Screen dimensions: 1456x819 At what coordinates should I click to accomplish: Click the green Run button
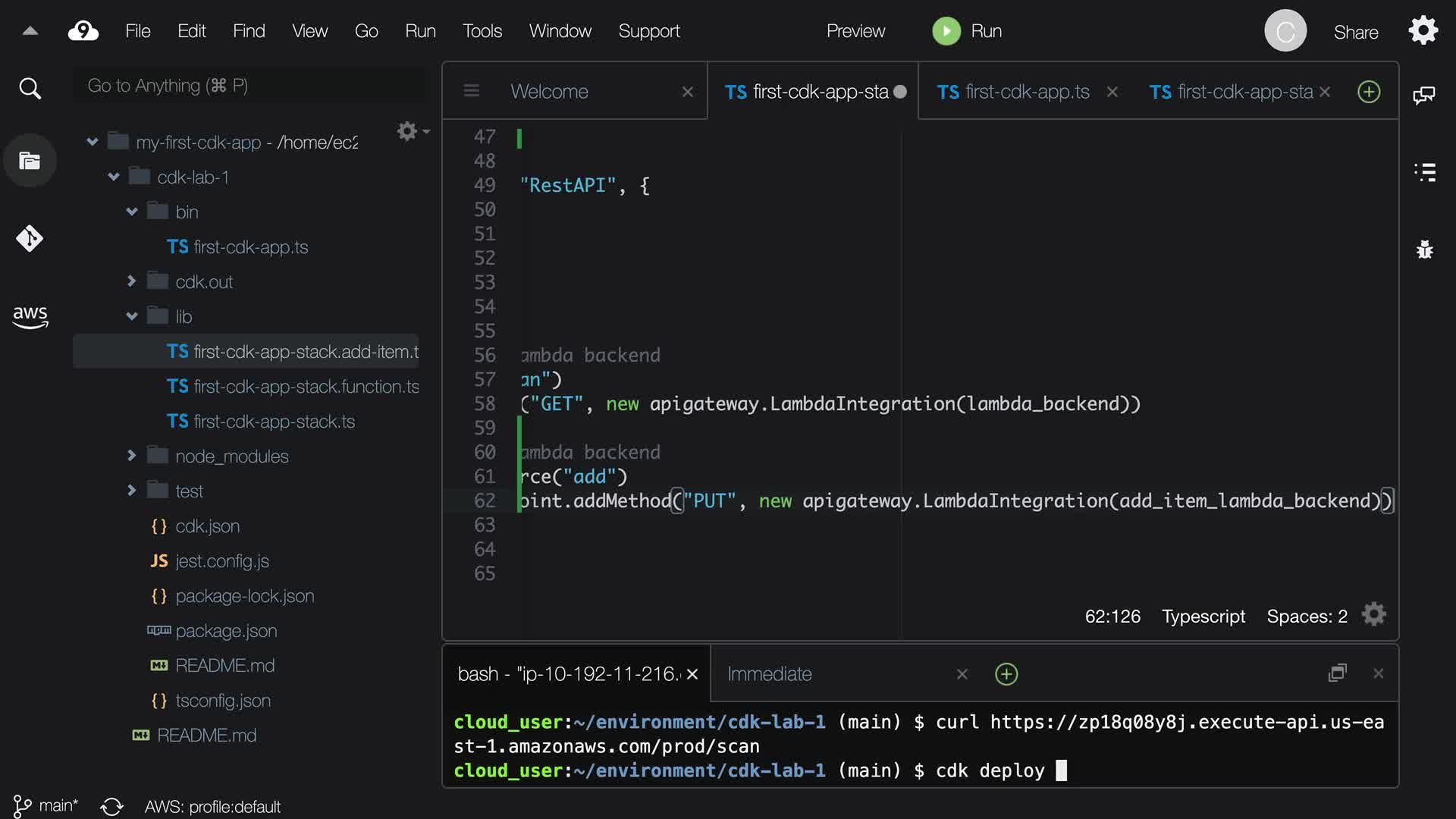pyautogui.click(x=946, y=31)
